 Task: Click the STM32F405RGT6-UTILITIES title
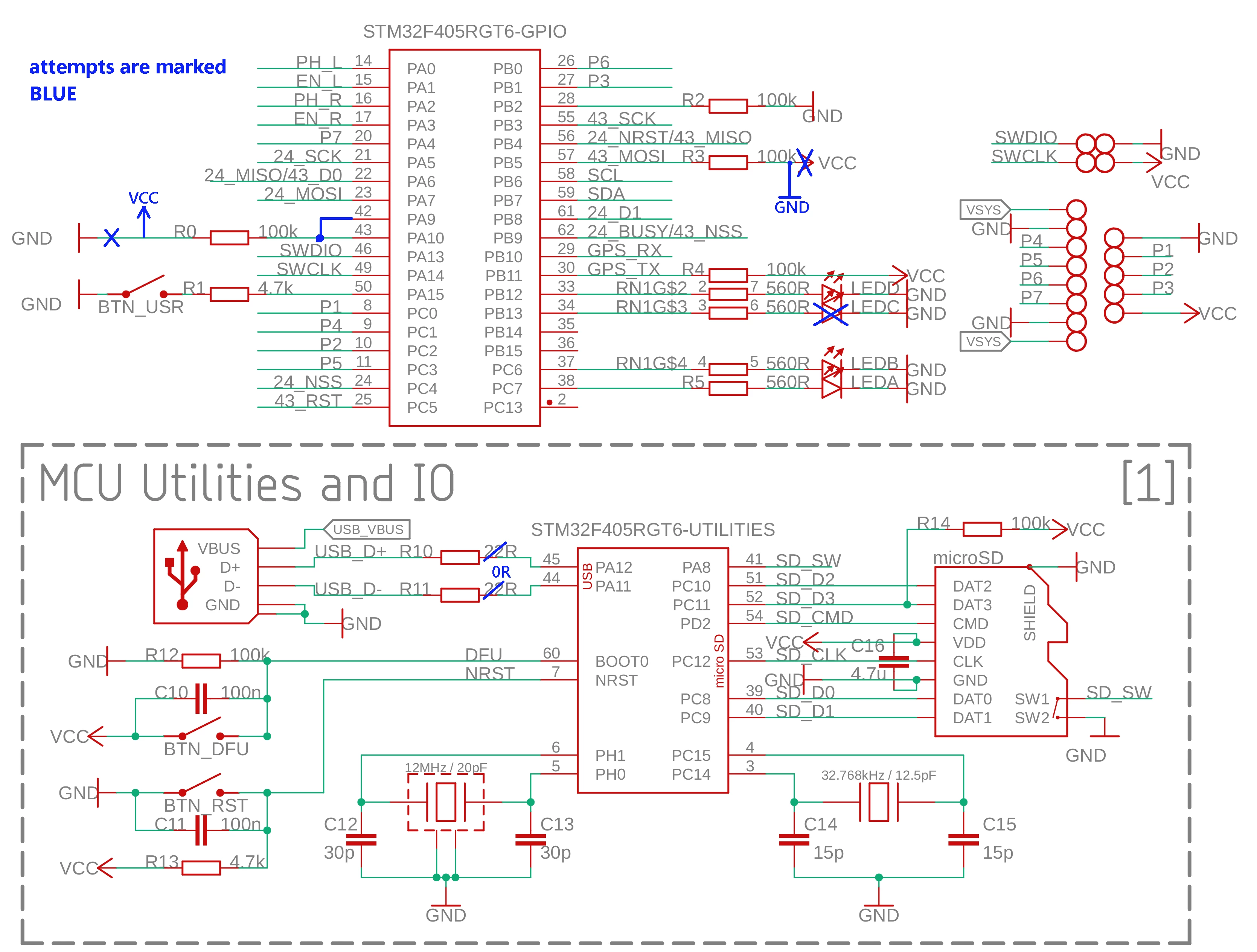[653, 530]
